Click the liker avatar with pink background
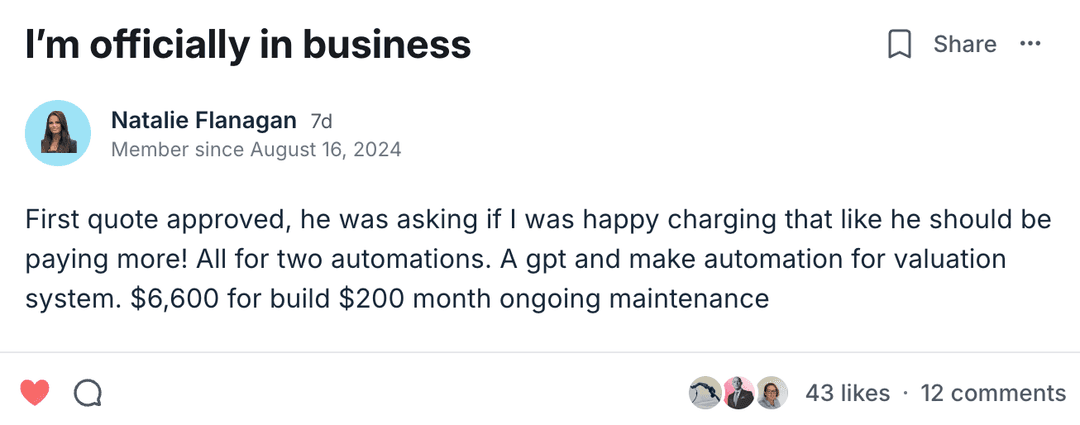Image resolution: width=1080 pixels, height=425 pixels. [x=738, y=393]
